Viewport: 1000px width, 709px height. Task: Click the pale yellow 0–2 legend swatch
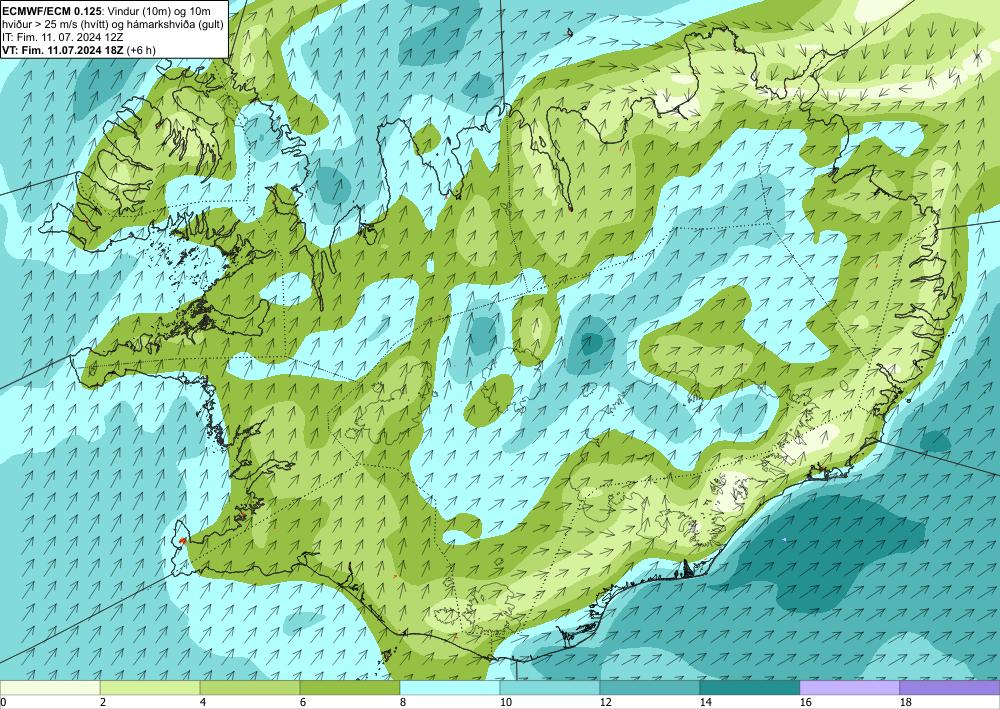(x=50, y=688)
